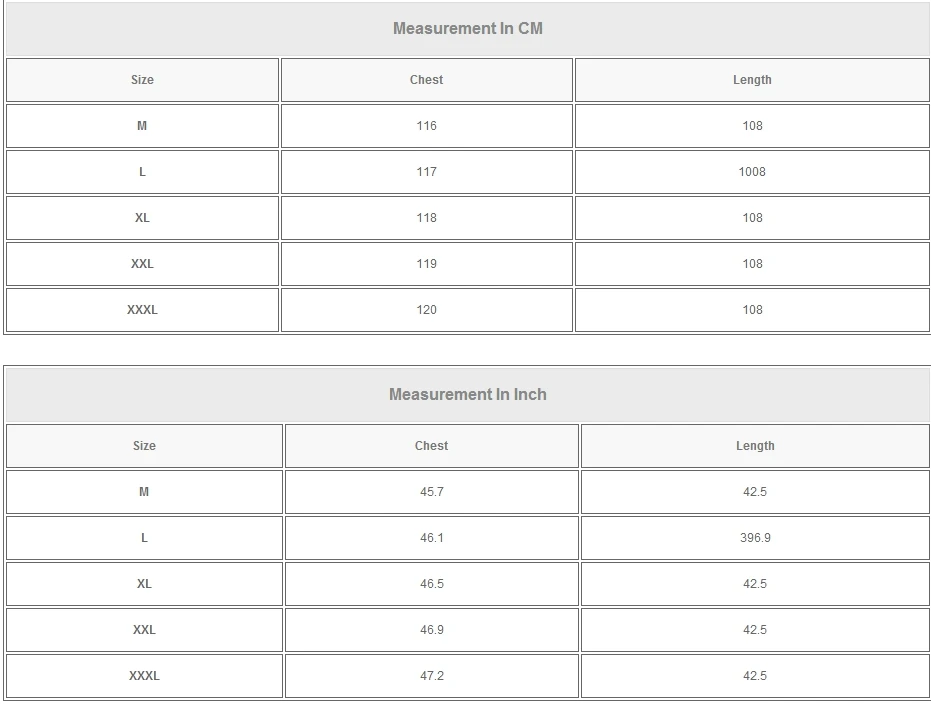This screenshot has height=704, width=931.
Task: Select the 46.1 chest measurement cell
Action: tap(431, 538)
